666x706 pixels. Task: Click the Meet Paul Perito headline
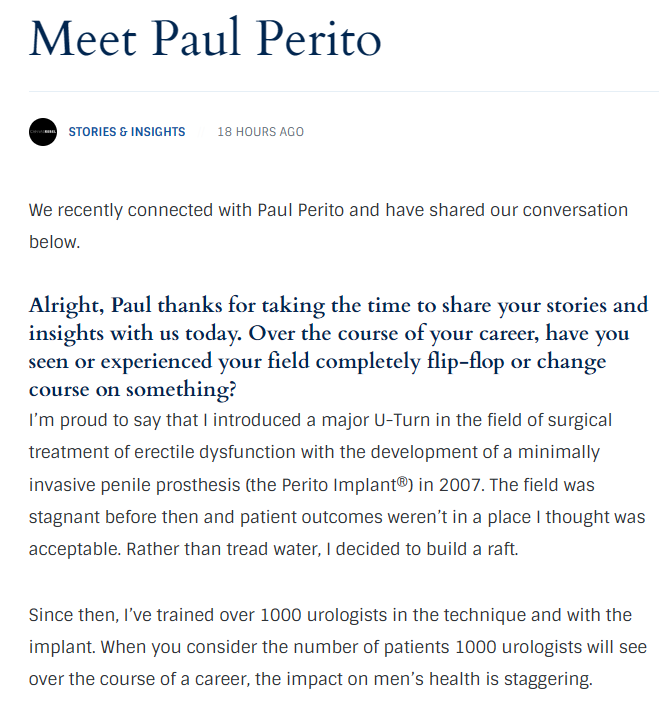pos(205,38)
